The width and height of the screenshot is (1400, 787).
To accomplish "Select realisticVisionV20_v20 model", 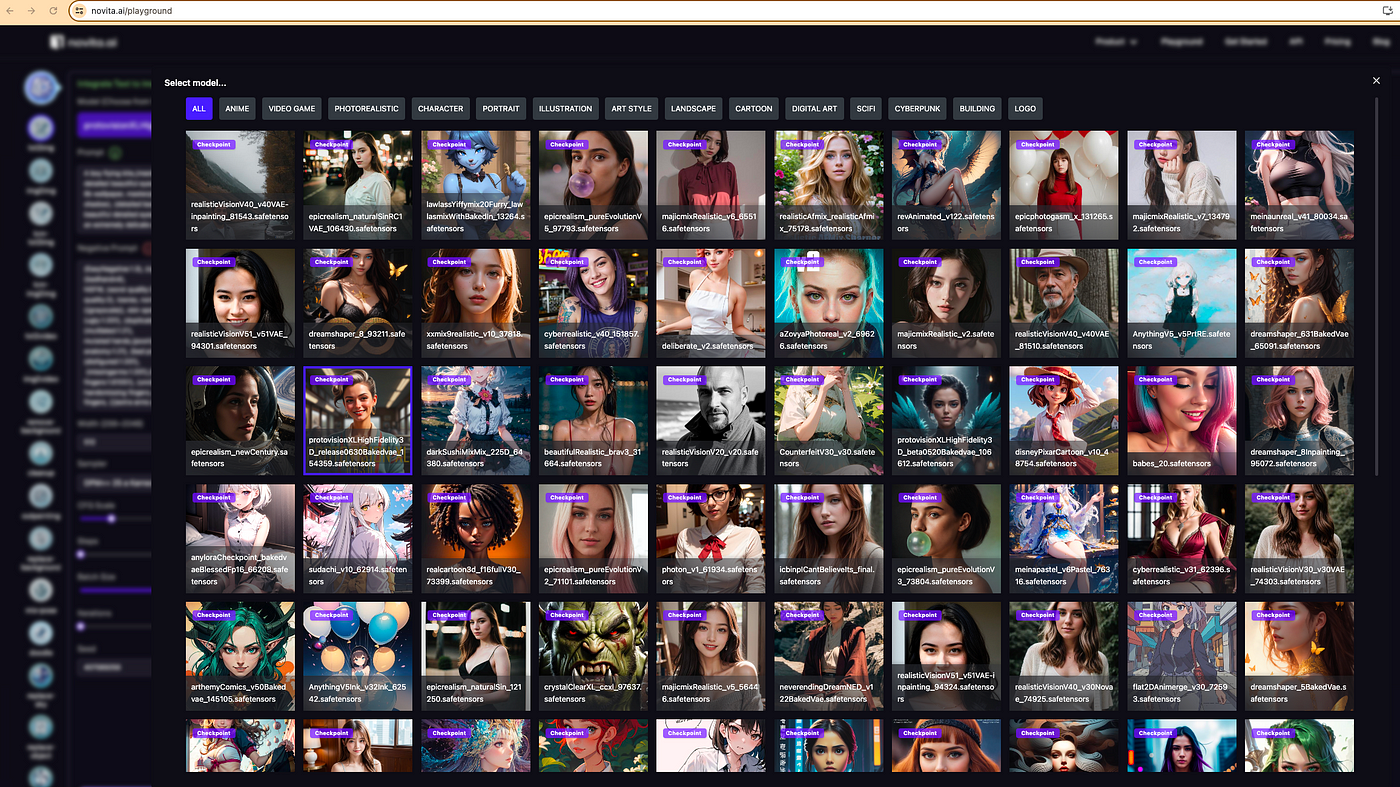I will pyautogui.click(x=711, y=420).
